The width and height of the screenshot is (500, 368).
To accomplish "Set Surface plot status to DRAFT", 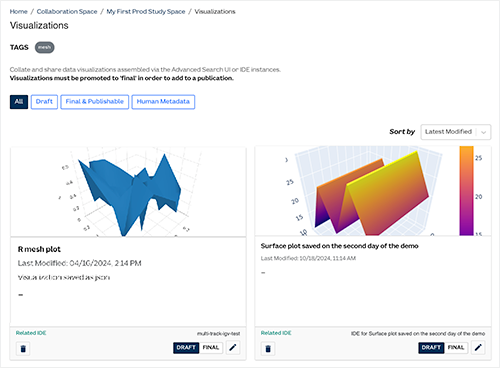I will pos(431,348).
